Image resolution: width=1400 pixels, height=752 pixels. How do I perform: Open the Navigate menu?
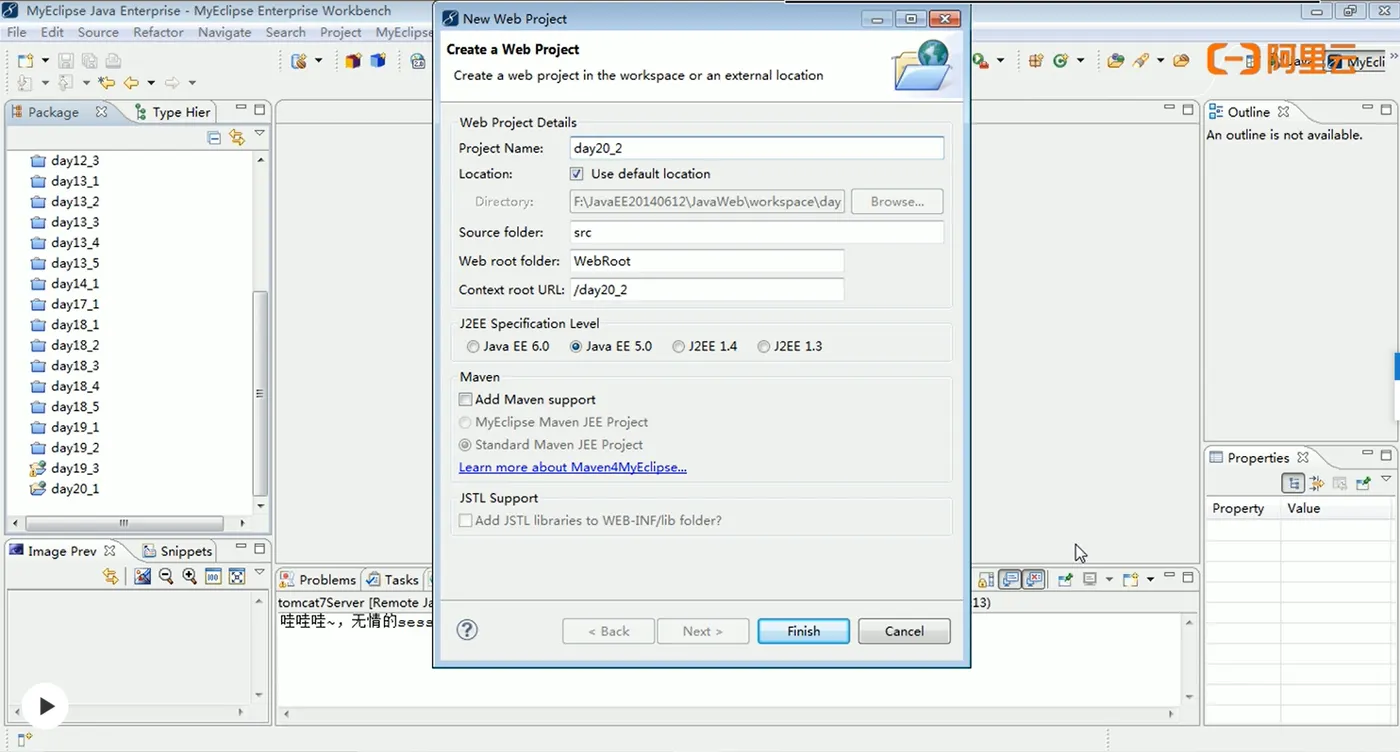224,32
